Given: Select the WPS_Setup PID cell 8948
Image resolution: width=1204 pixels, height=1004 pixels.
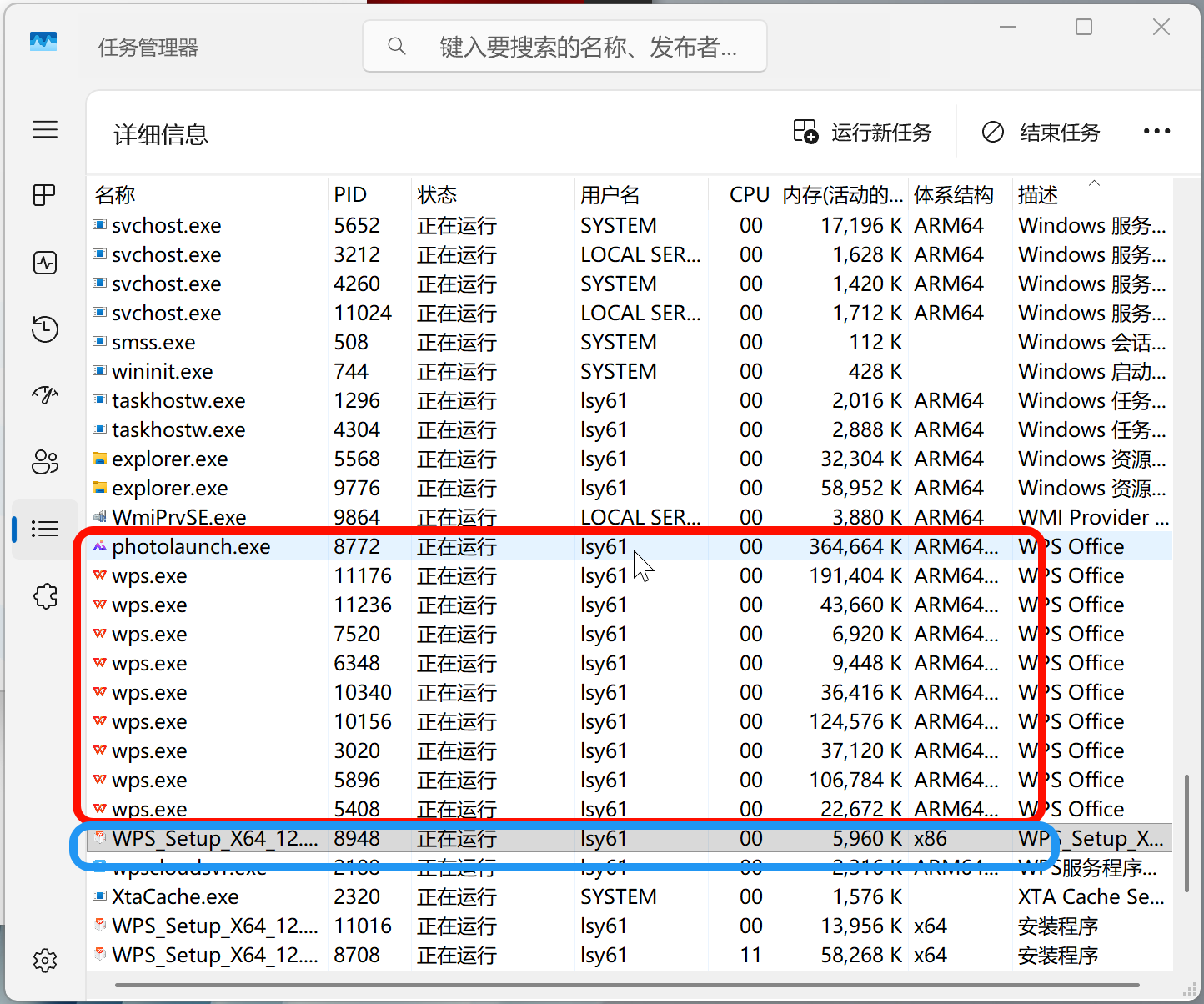Looking at the screenshot, I should (357, 838).
